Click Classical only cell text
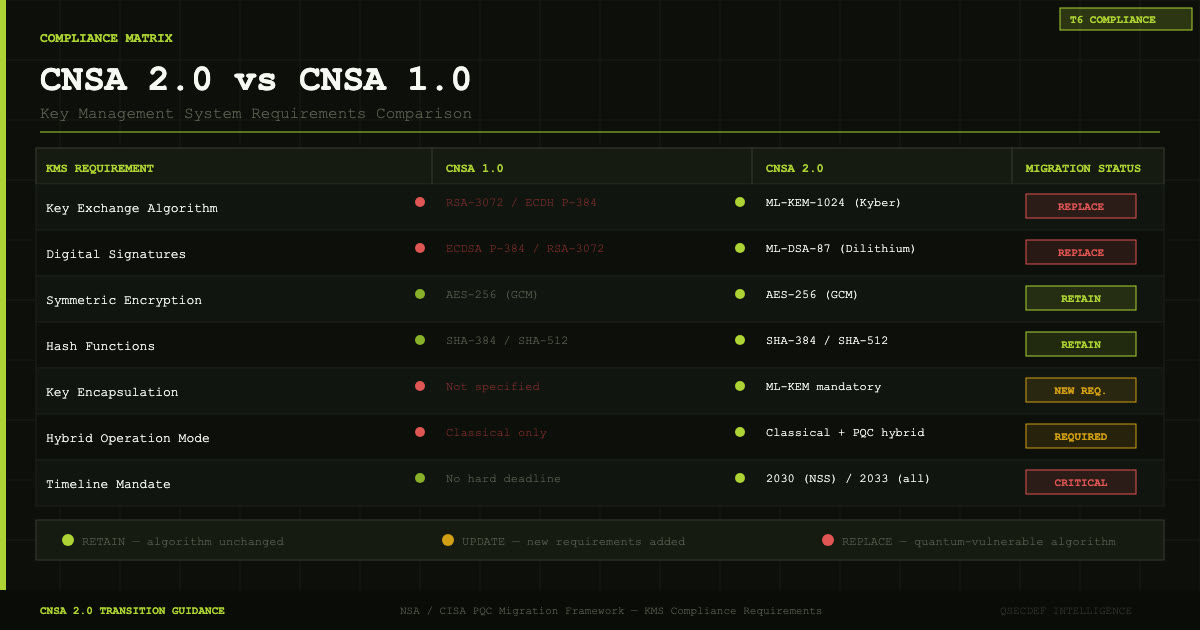 pyautogui.click(x=496, y=432)
